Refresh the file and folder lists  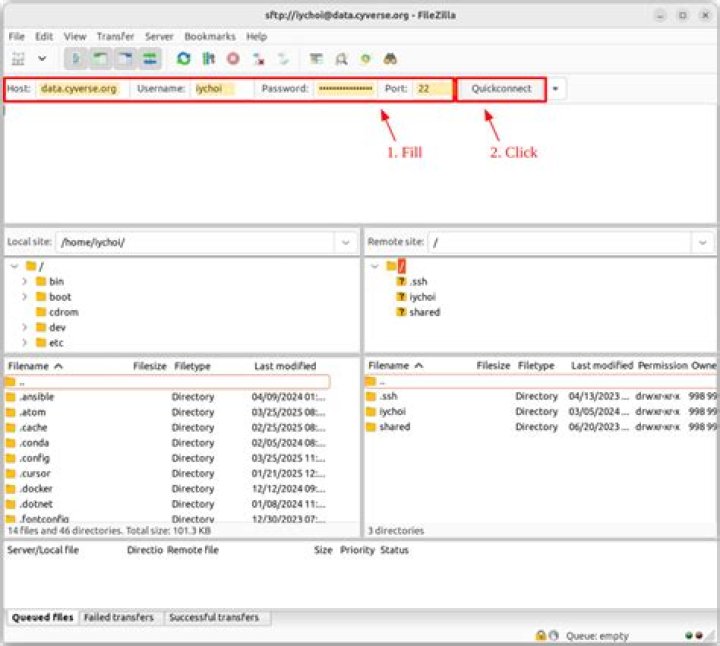point(184,59)
